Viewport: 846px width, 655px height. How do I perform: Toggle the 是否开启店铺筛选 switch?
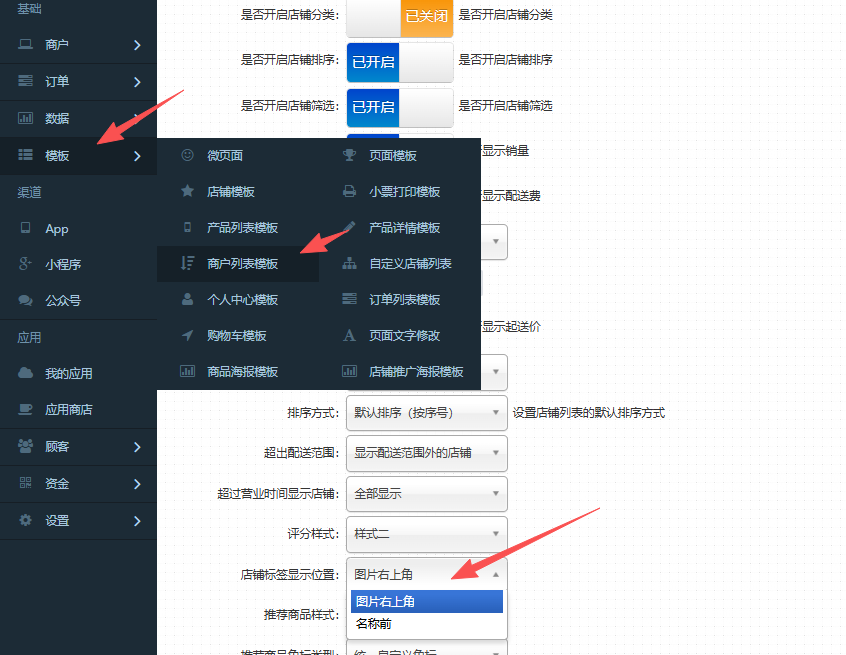[x=399, y=106]
